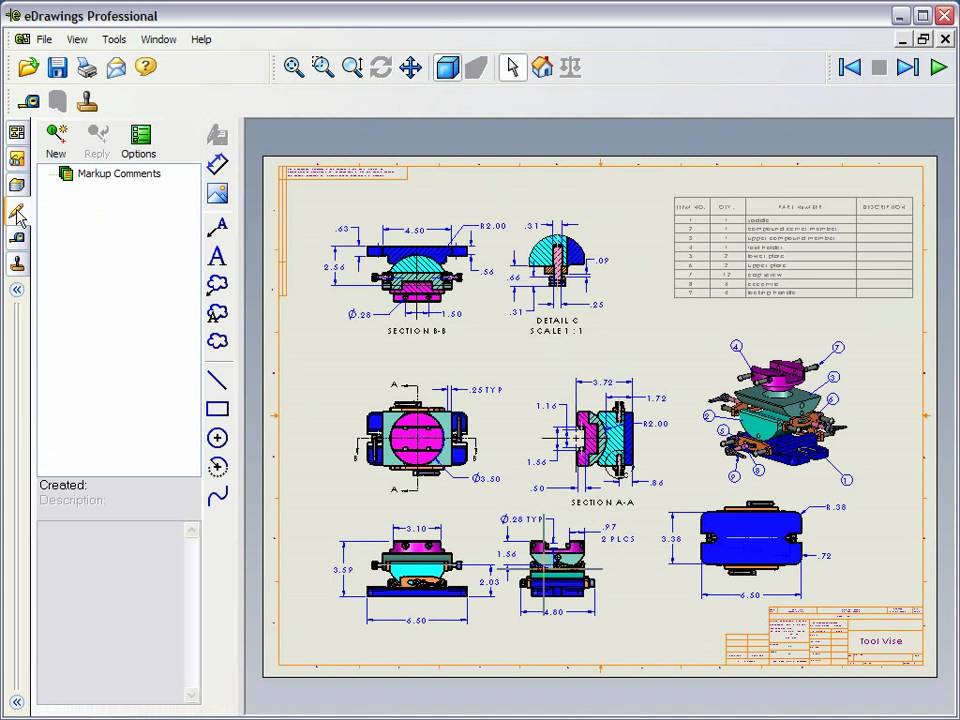The image size is (960, 720).
Task: Click the eDrawings document icon in menu bar
Action: click(x=23, y=39)
